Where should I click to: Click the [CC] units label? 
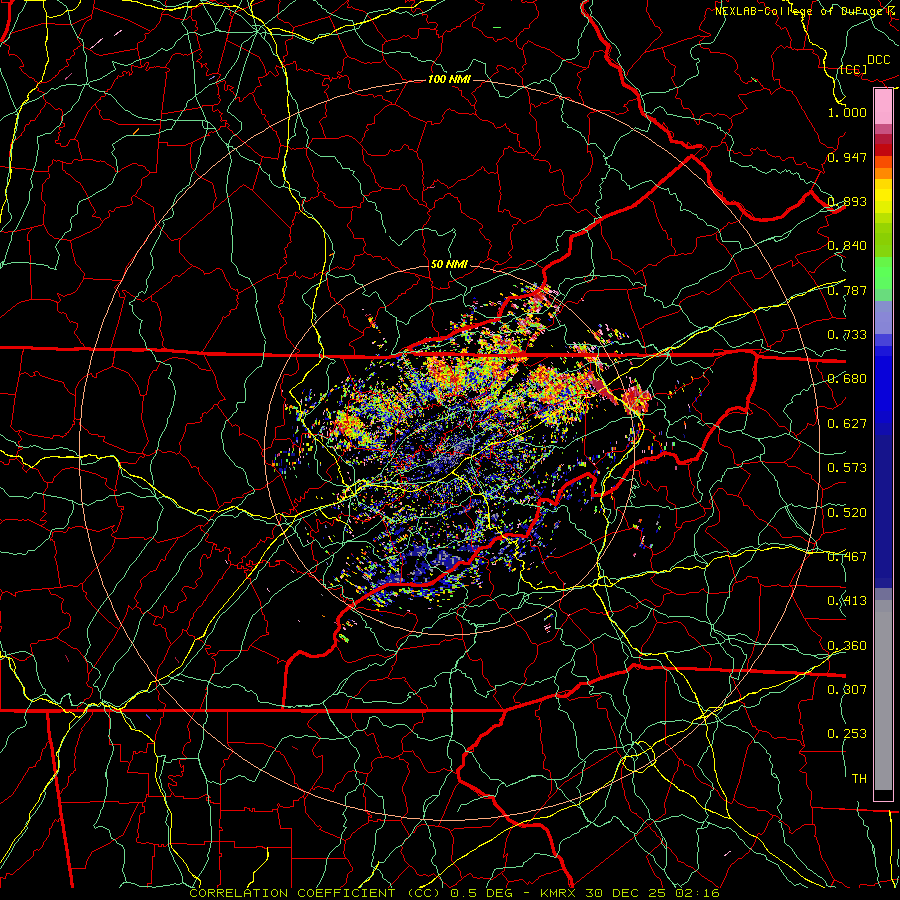(x=854, y=70)
